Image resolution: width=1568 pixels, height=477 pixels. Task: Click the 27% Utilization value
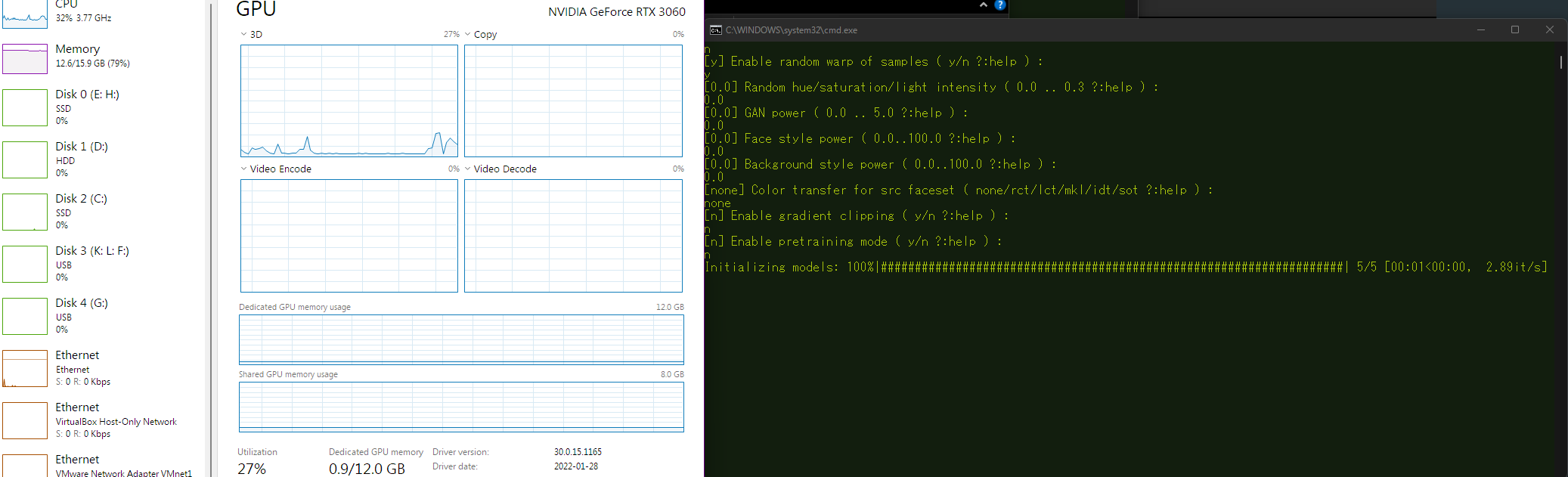click(x=252, y=469)
